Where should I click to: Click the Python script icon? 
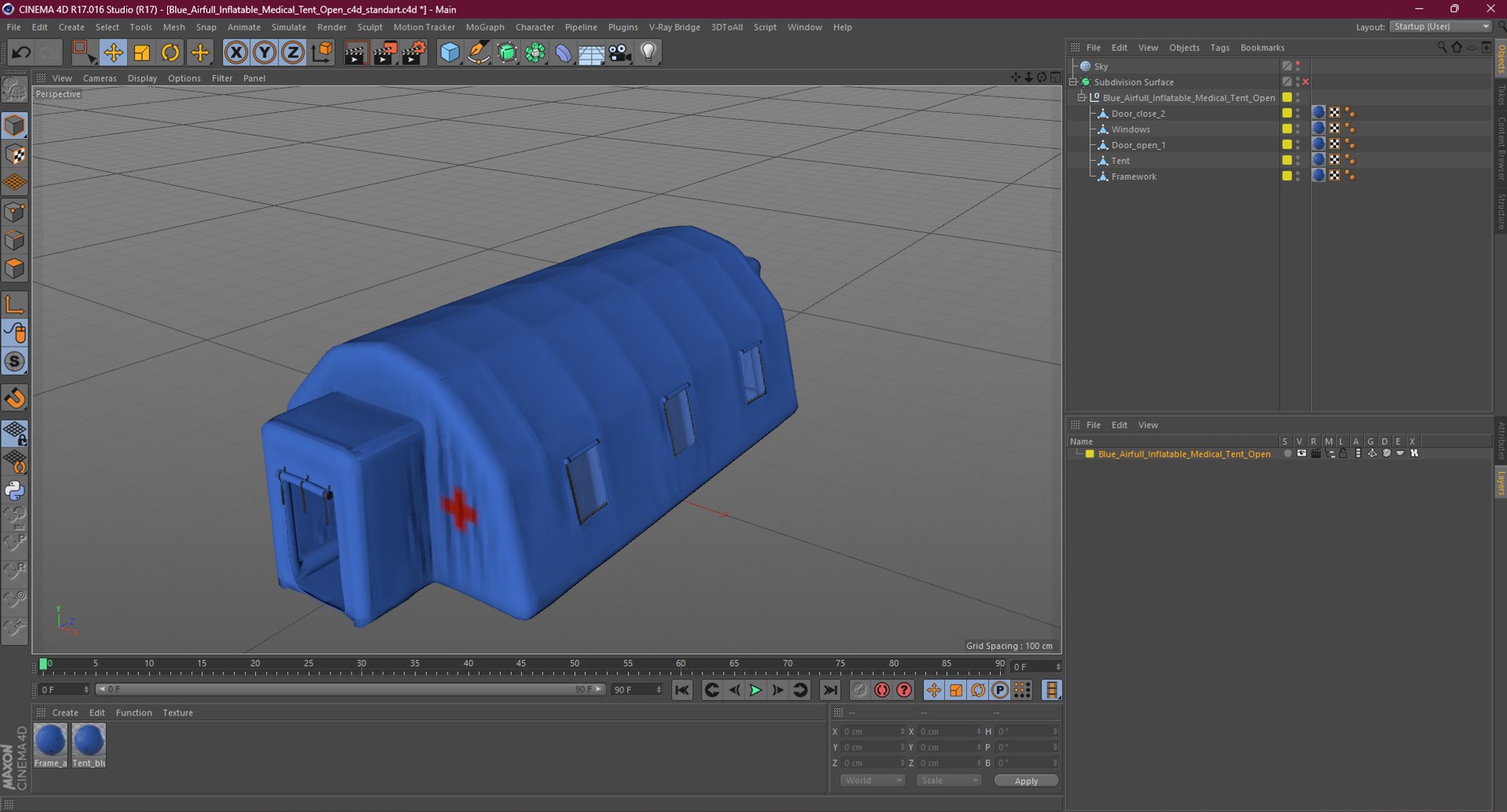15,491
